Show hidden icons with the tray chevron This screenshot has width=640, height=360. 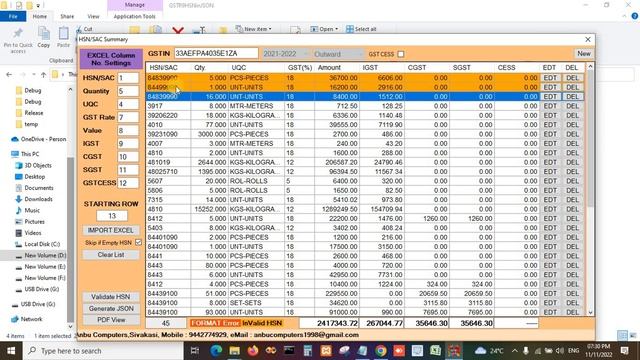[514, 351]
